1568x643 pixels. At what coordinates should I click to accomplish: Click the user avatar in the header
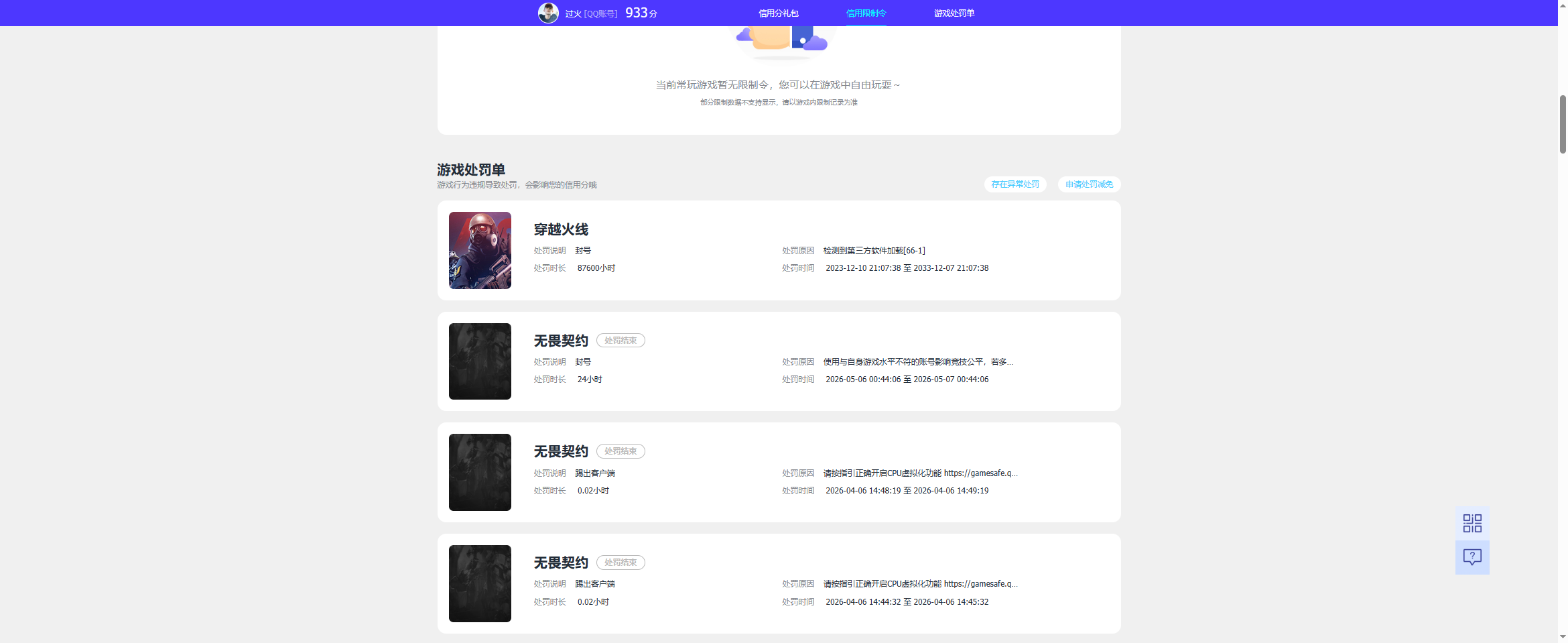pyautogui.click(x=548, y=13)
